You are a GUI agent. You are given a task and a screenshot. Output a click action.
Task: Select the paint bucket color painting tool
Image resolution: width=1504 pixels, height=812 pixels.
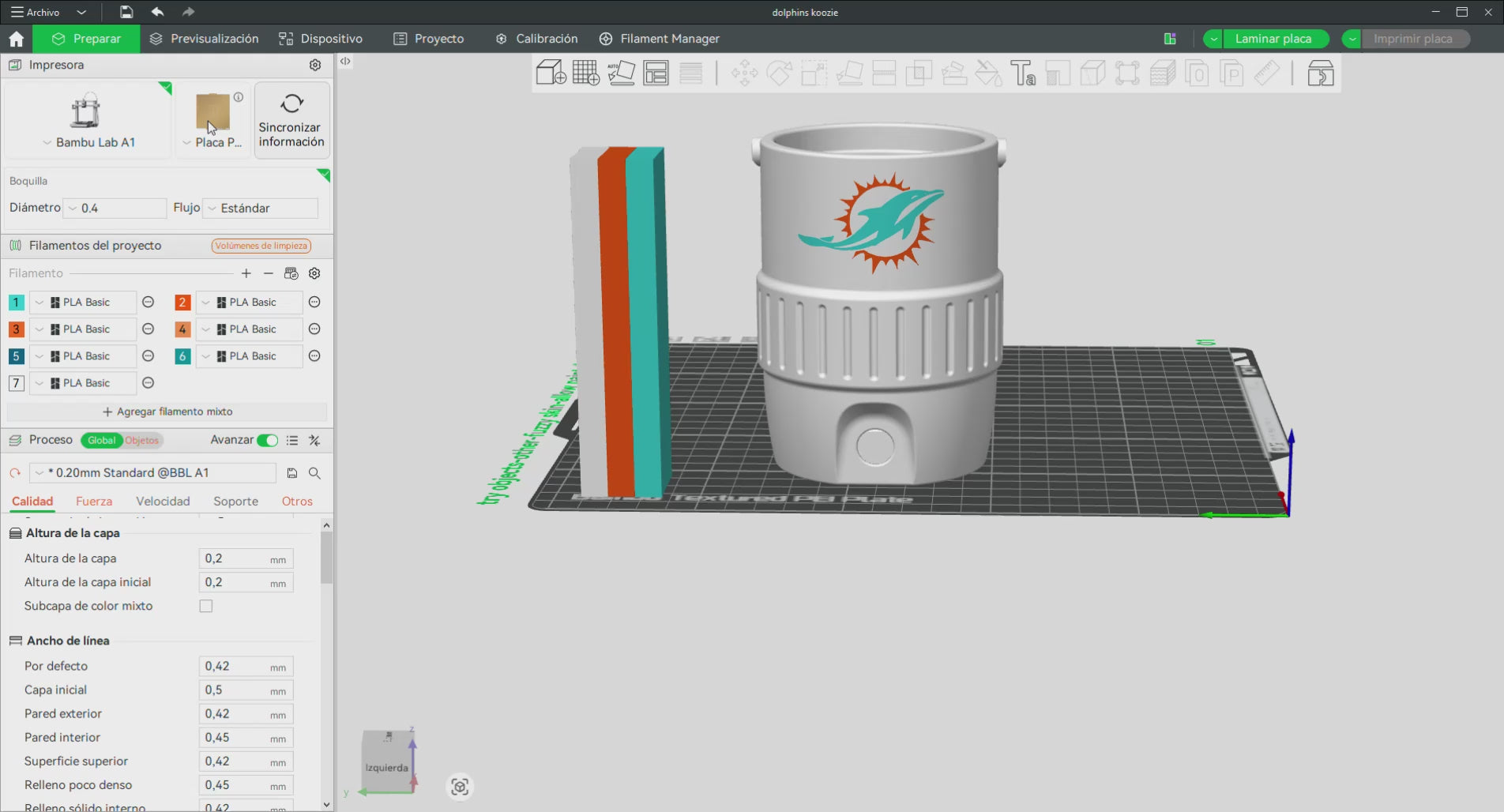988,73
